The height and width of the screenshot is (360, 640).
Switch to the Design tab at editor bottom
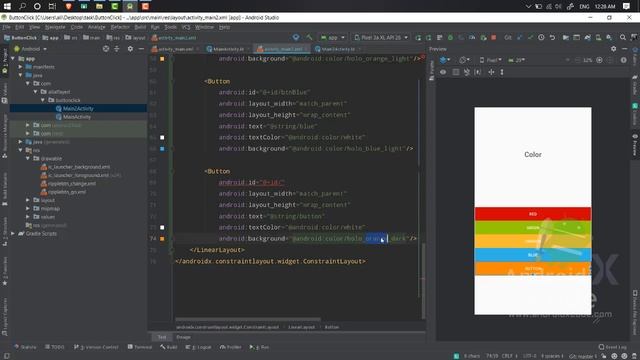pyautogui.click(x=183, y=337)
